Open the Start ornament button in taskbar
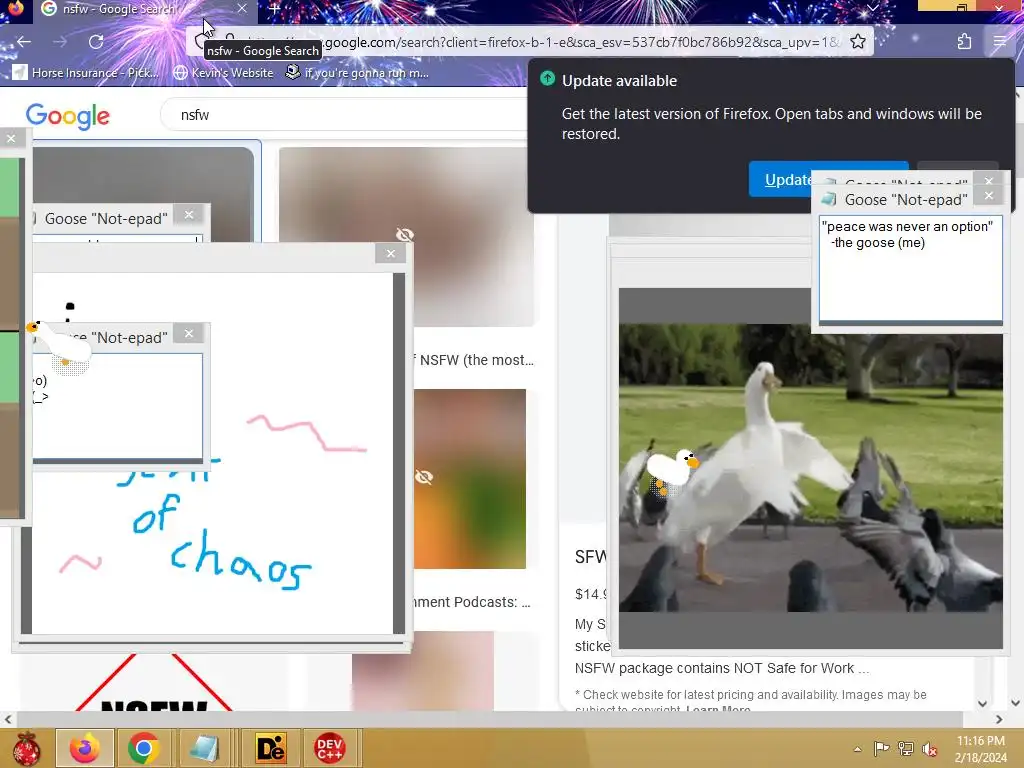 coord(27,748)
